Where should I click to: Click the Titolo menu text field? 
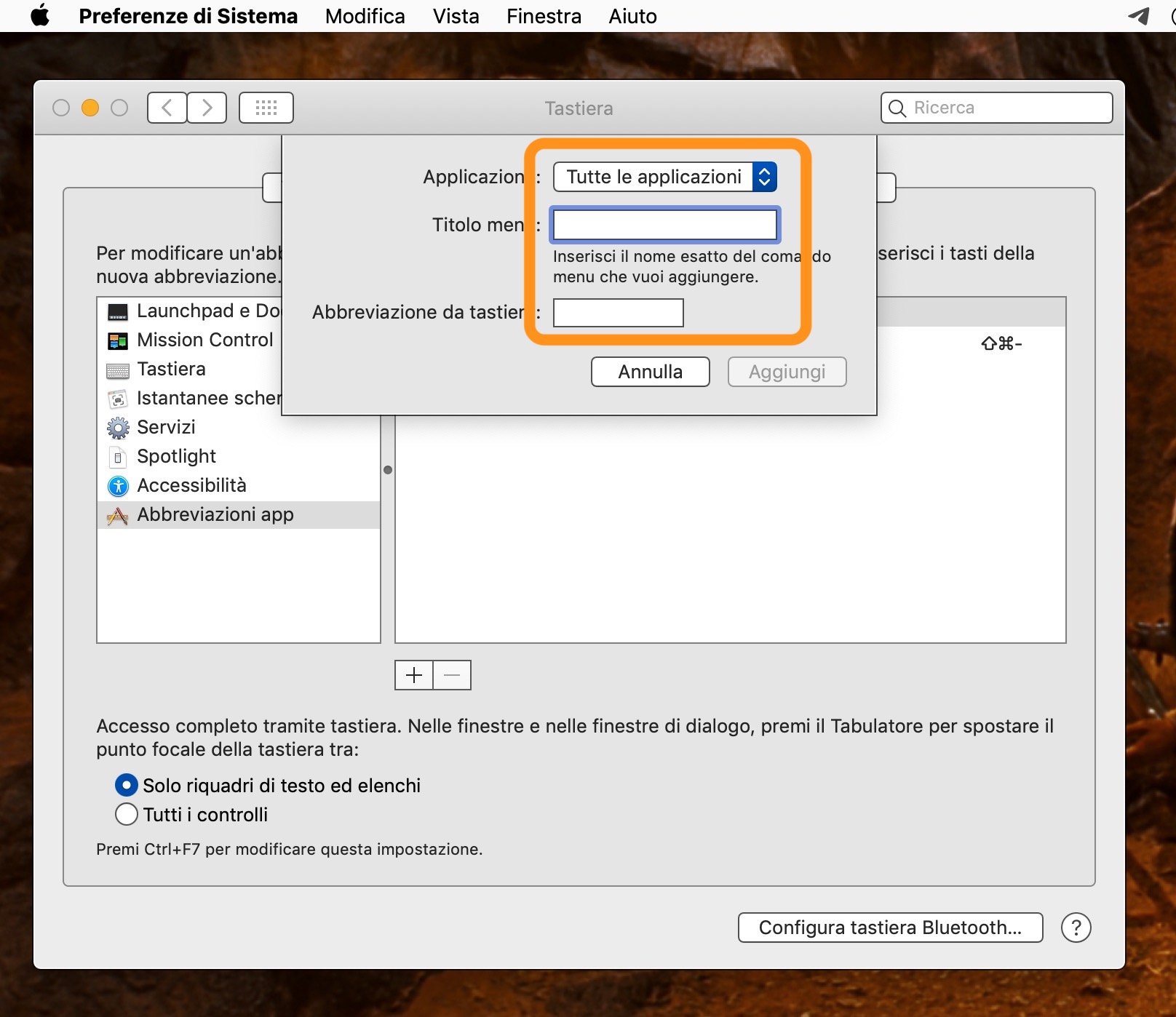click(x=665, y=225)
